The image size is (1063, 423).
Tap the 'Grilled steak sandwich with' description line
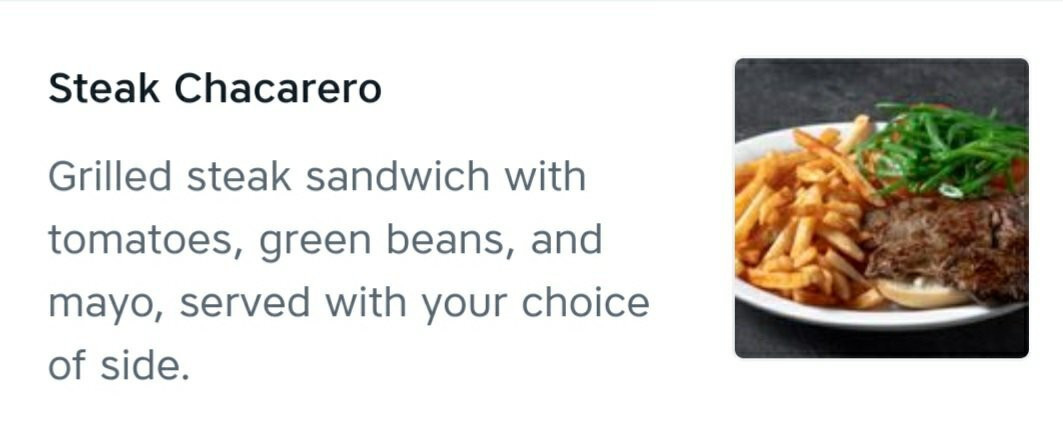[x=317, y=177]
